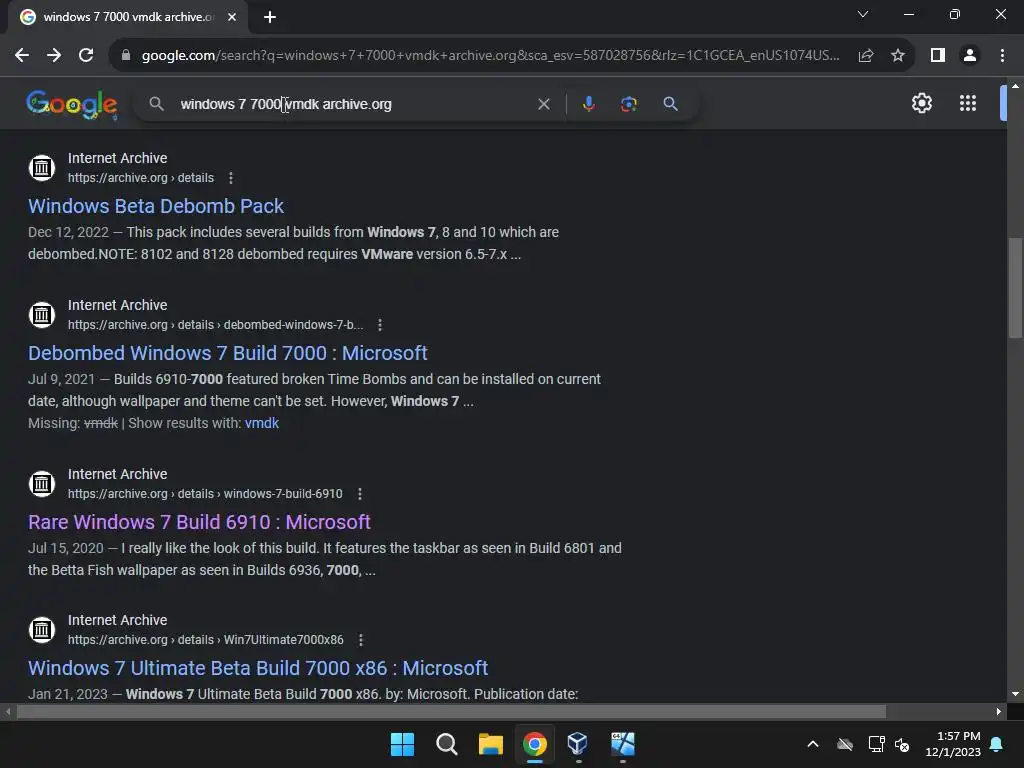Close the windows 7 7000 vmdk tab
Image resolution: width=1024 pixels, height=768 pixels.
[x=232, y=17]
